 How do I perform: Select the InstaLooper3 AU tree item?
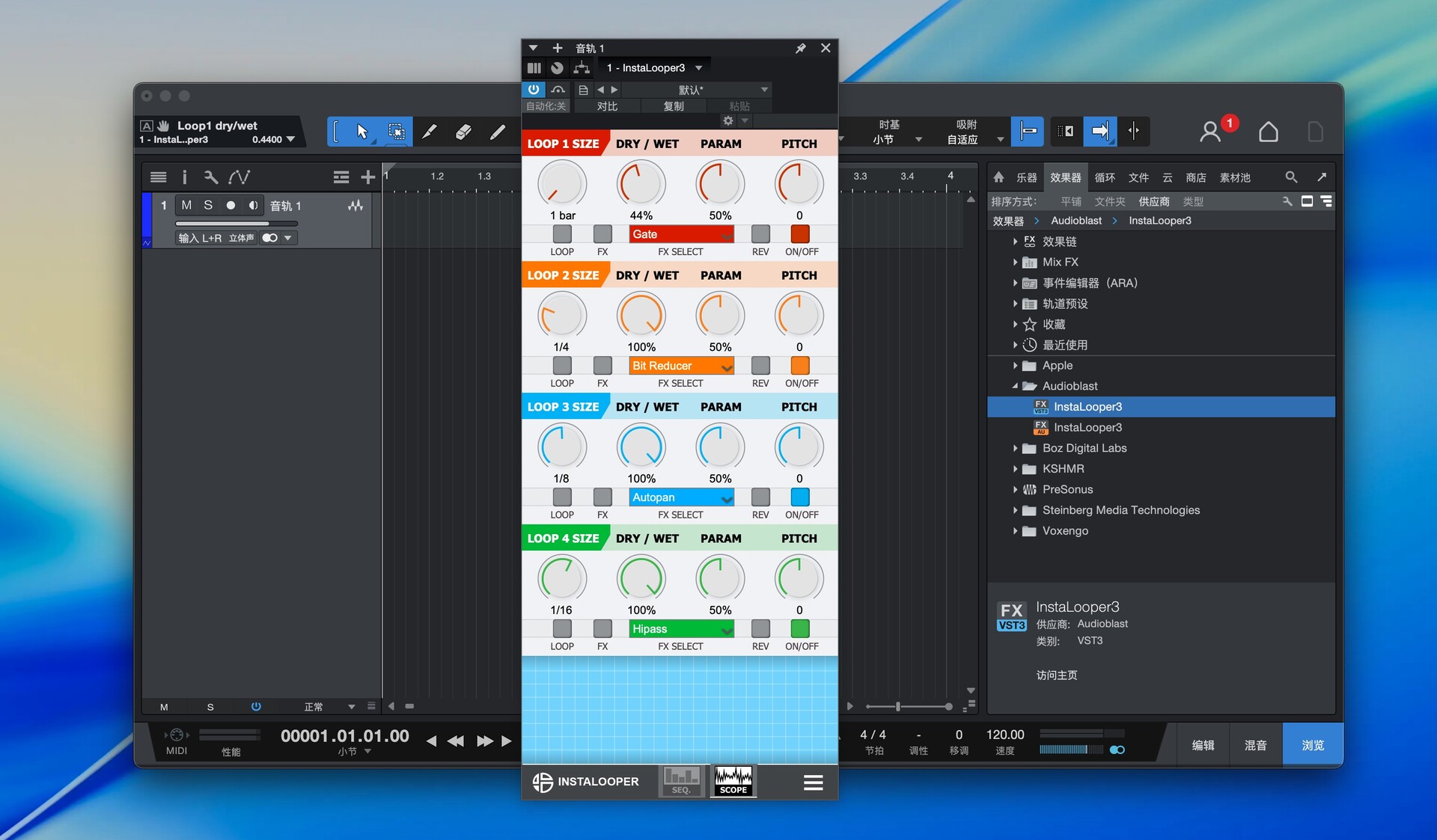pos(1087,427)
